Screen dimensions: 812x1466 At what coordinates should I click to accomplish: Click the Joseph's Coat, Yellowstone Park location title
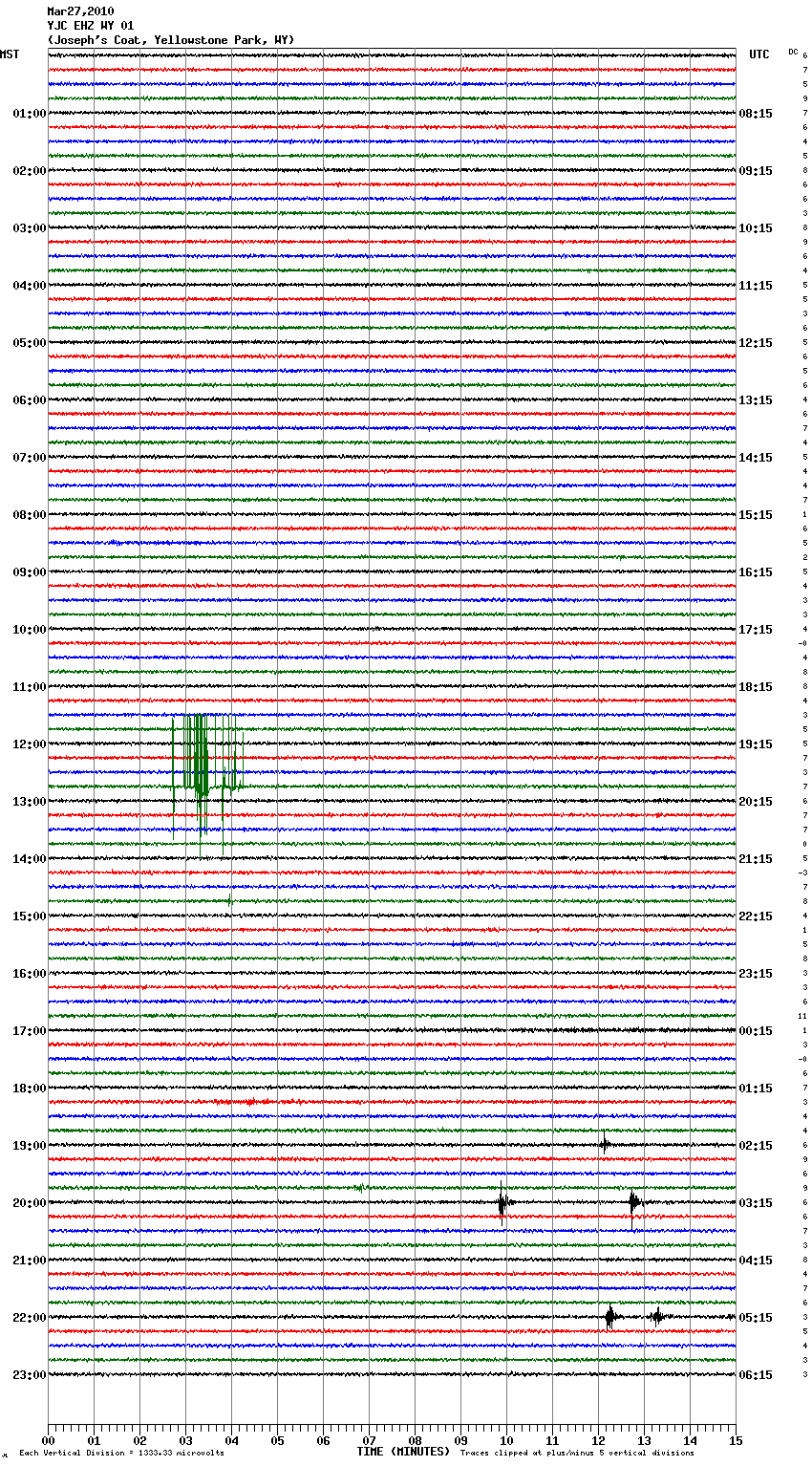pyautogui.click(x=171, y=40)
